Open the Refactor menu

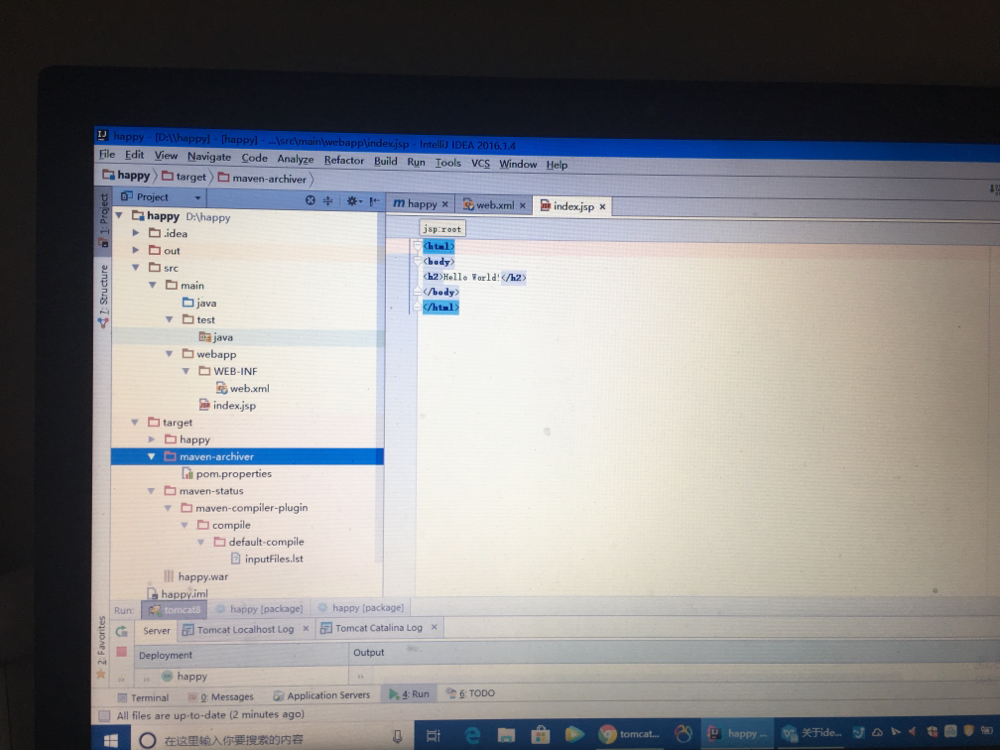[x=343, y=160]
